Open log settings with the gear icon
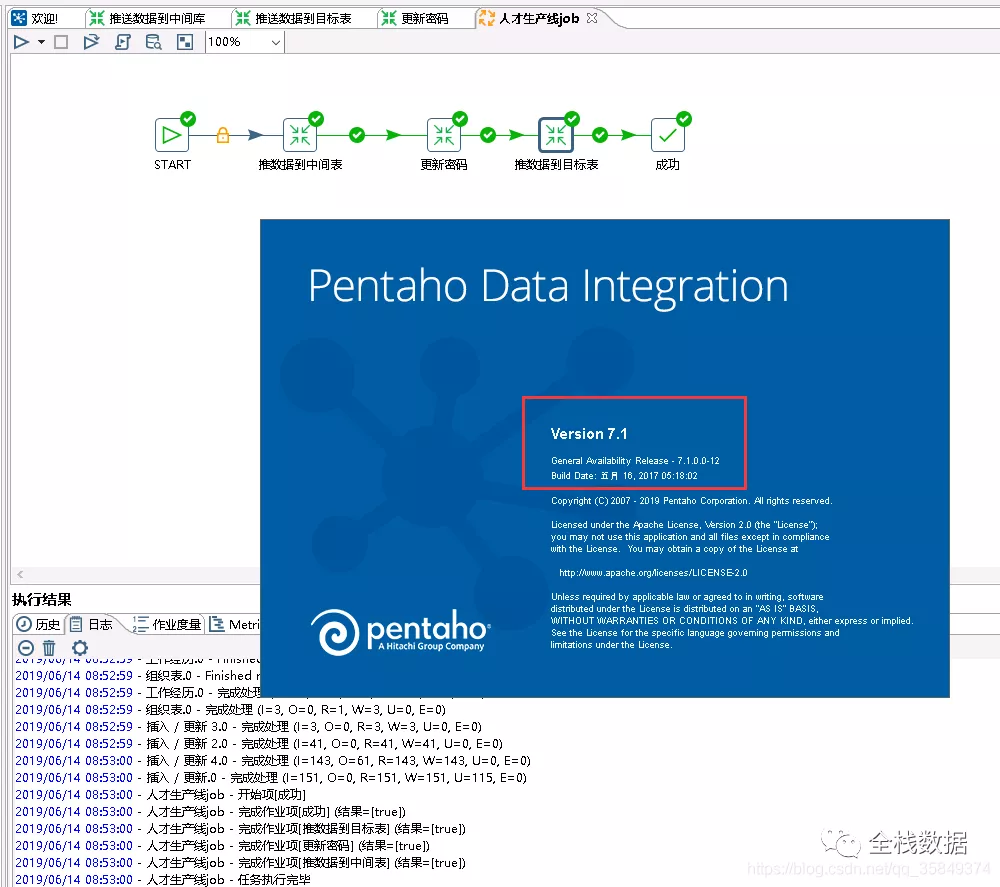 (80, 648)
